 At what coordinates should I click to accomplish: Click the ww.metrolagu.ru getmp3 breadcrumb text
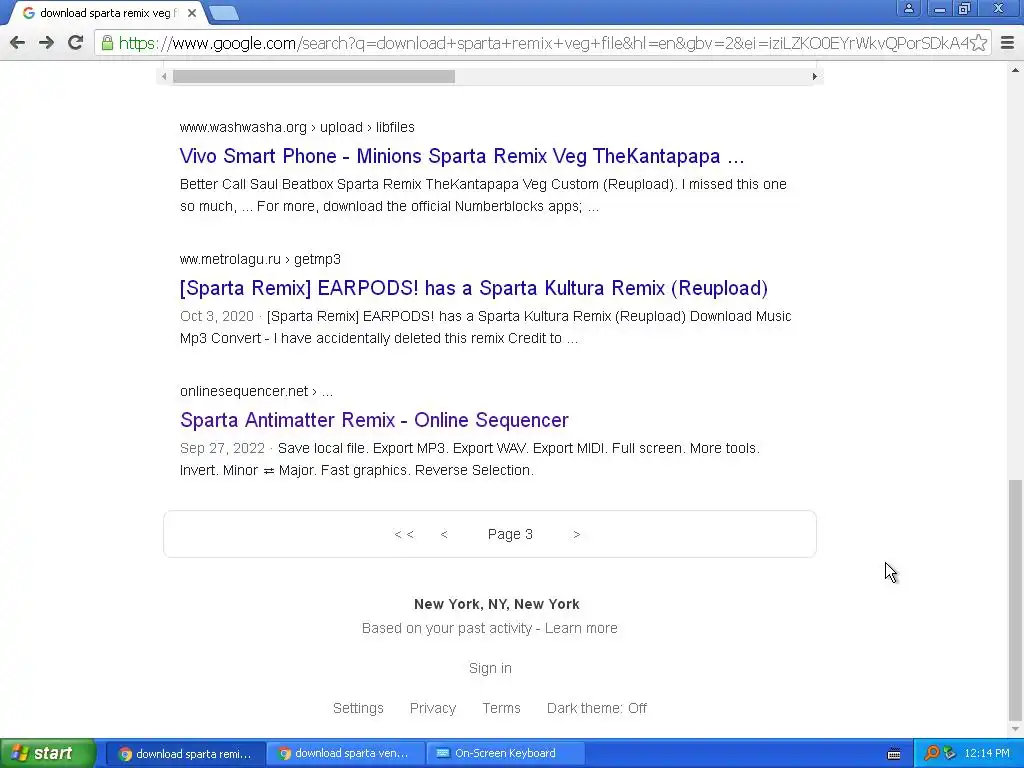[x=260, y=259]
